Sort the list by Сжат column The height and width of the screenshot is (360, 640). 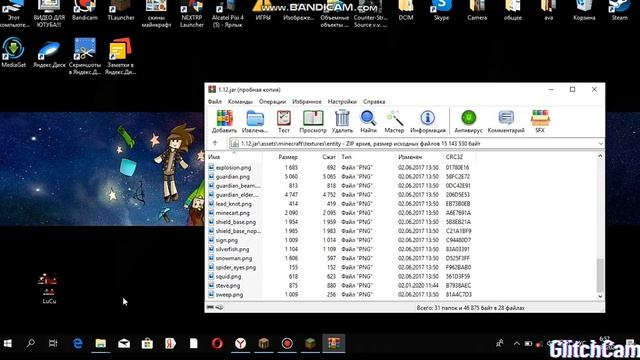(319, 157)
